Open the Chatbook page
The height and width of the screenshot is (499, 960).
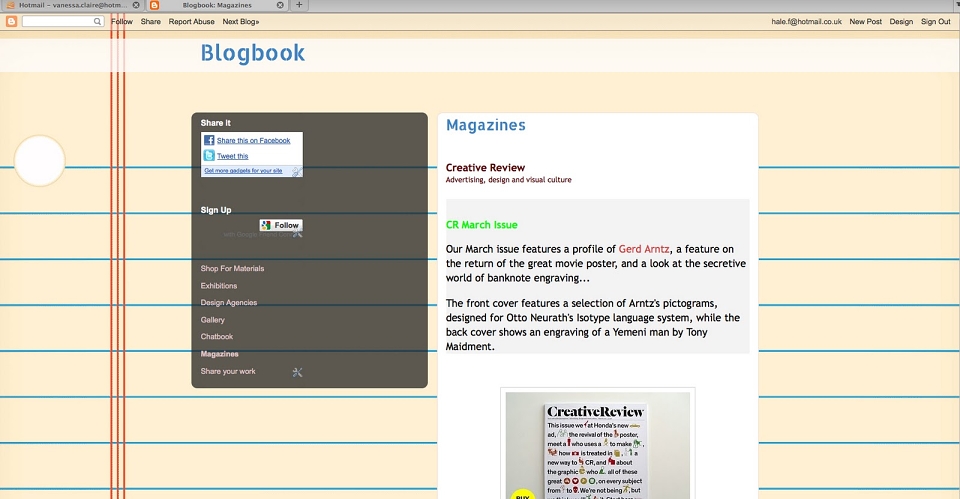[x=217, y=337]
